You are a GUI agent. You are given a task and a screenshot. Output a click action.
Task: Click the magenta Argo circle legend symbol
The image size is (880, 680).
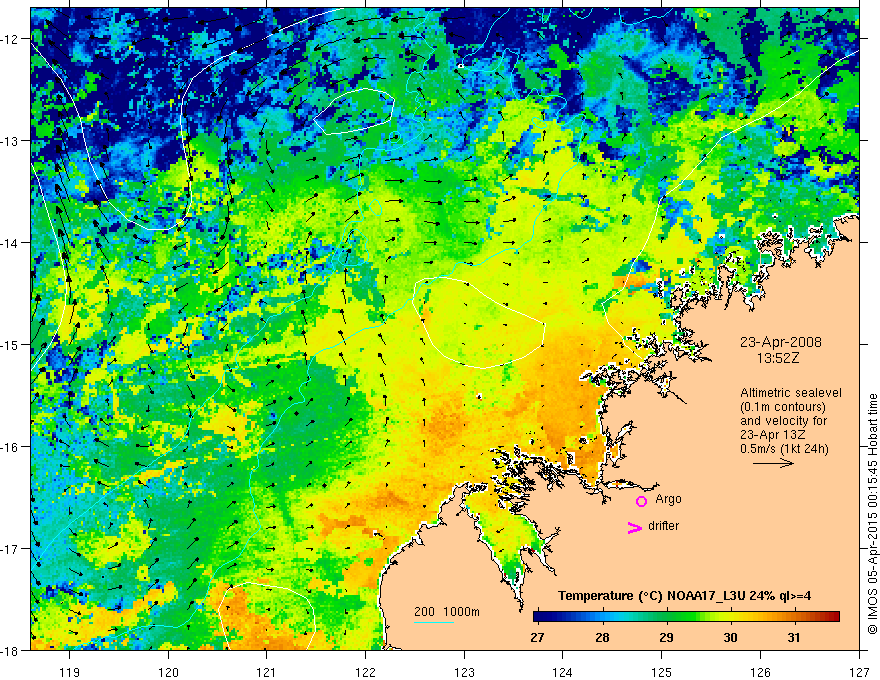click(641, 501)
